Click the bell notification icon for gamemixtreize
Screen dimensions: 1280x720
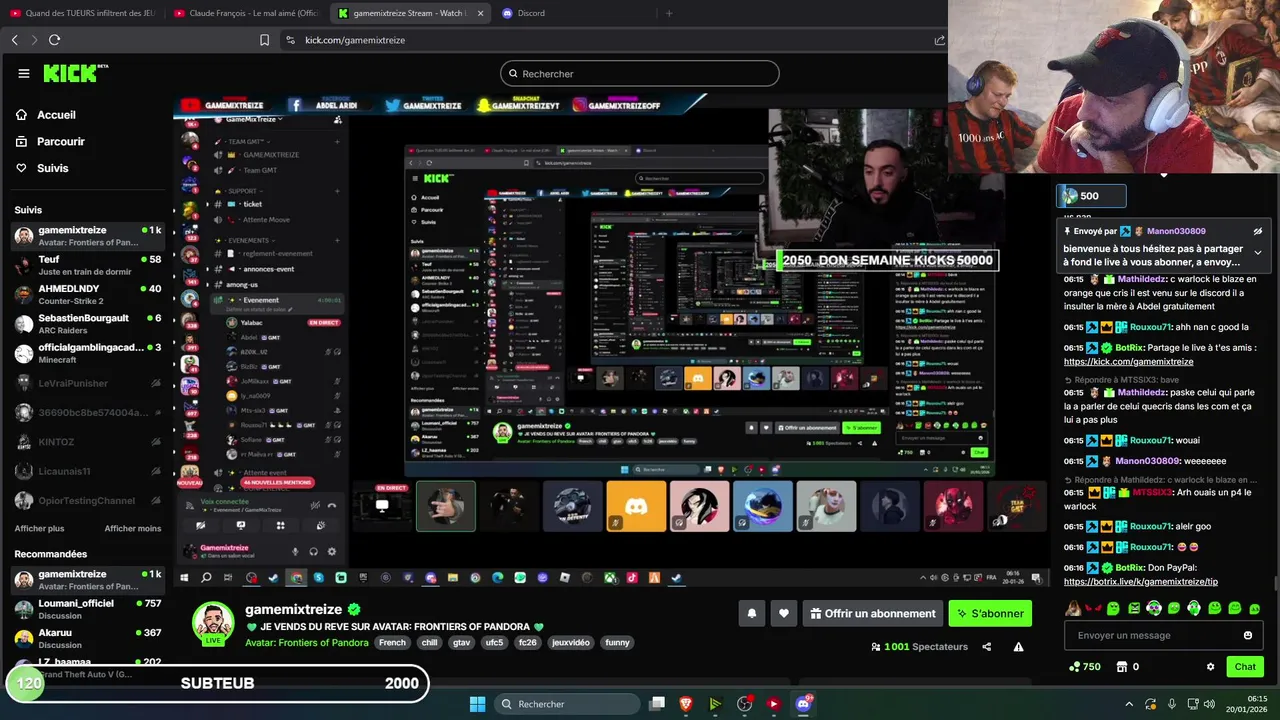pos(752,613)
